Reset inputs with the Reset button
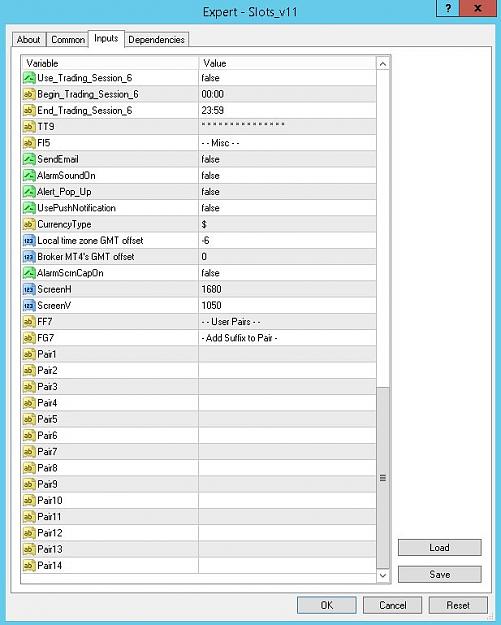This screenshot has height=625, width=501. coord(458,605)
